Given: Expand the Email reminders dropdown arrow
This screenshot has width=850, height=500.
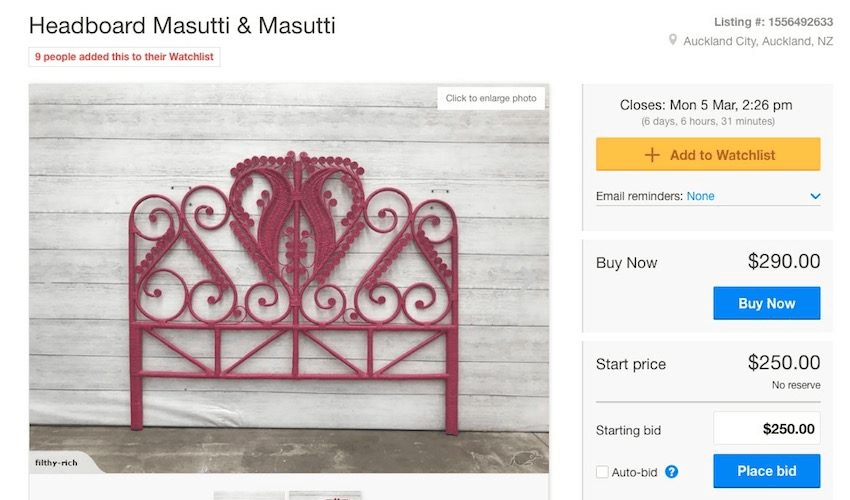Looking at the screenshot, I should 815,196.
